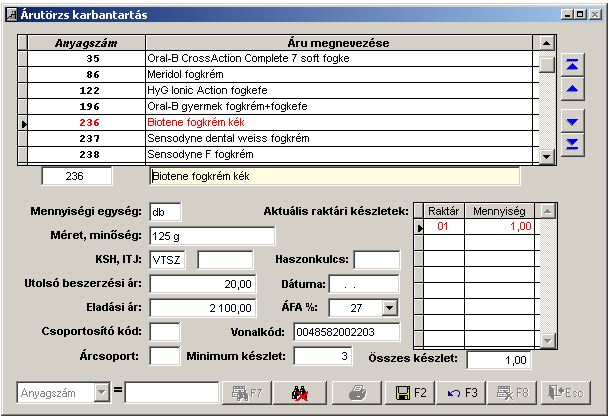Screen dimensions: 610x419
Task: Click up arrow of the product list scrollbar
Action: coord(547,43)
